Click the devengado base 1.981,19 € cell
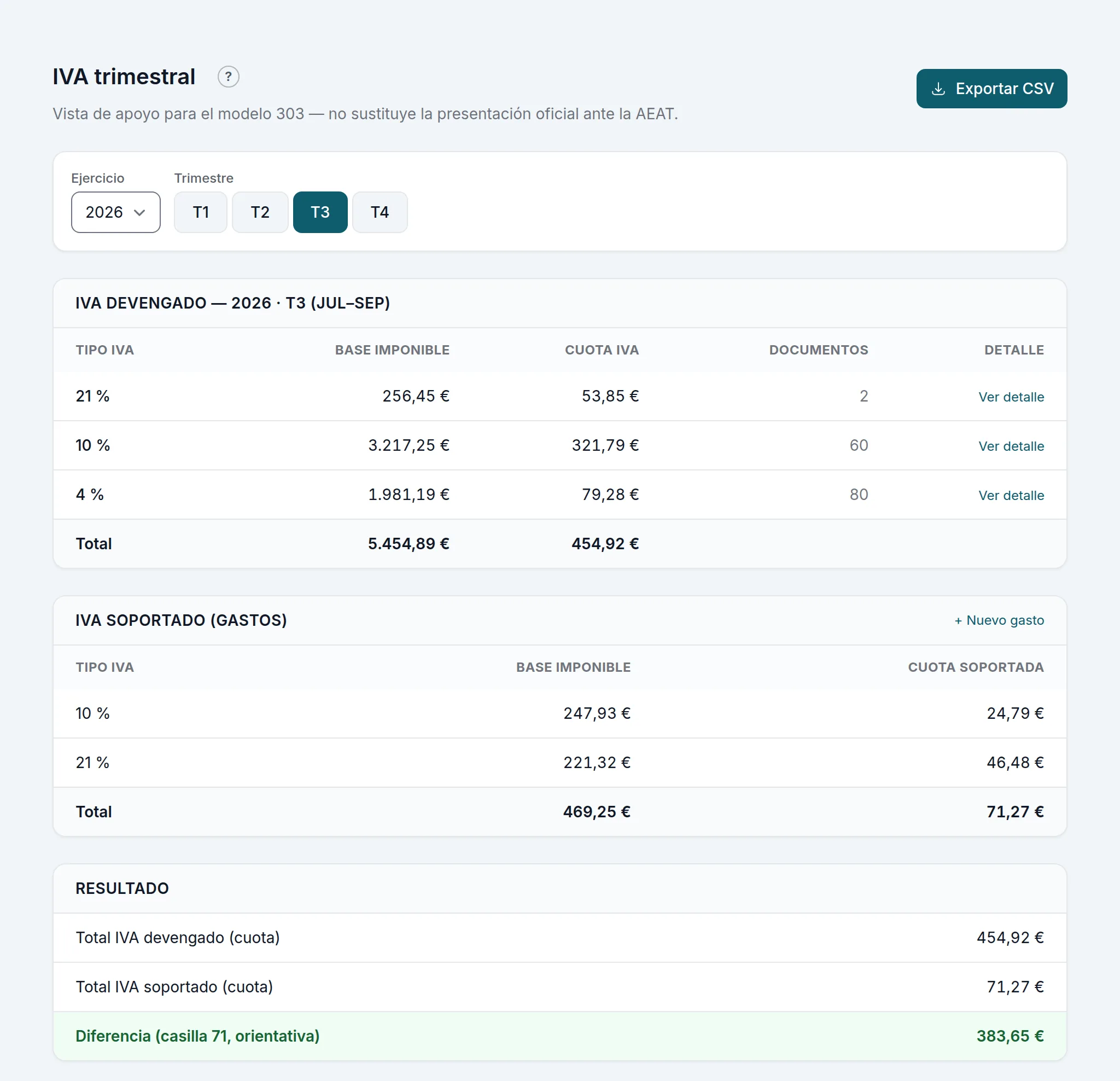 tap(408, 495)
